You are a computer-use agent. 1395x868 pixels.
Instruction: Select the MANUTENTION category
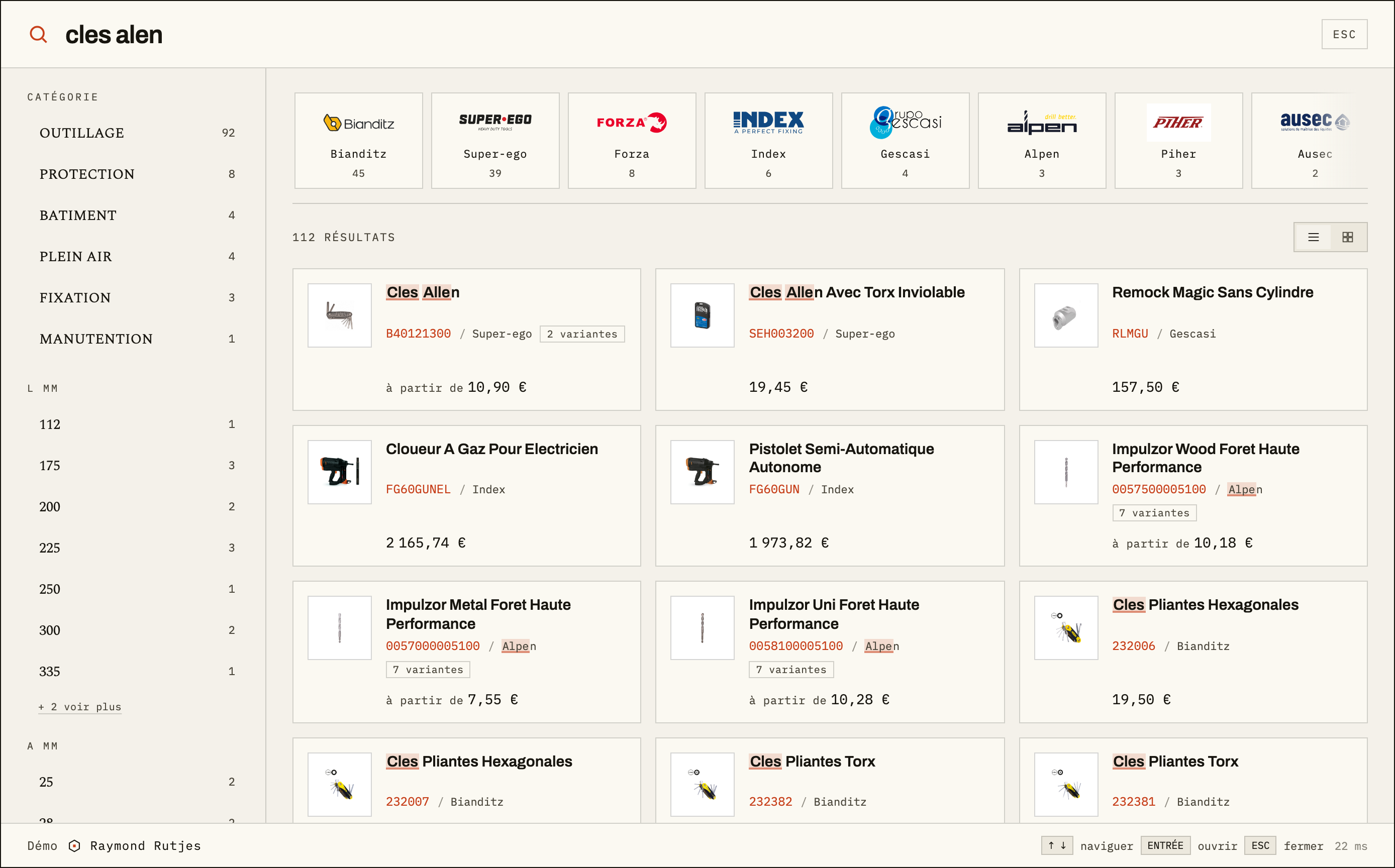click(x=137, y=339)
